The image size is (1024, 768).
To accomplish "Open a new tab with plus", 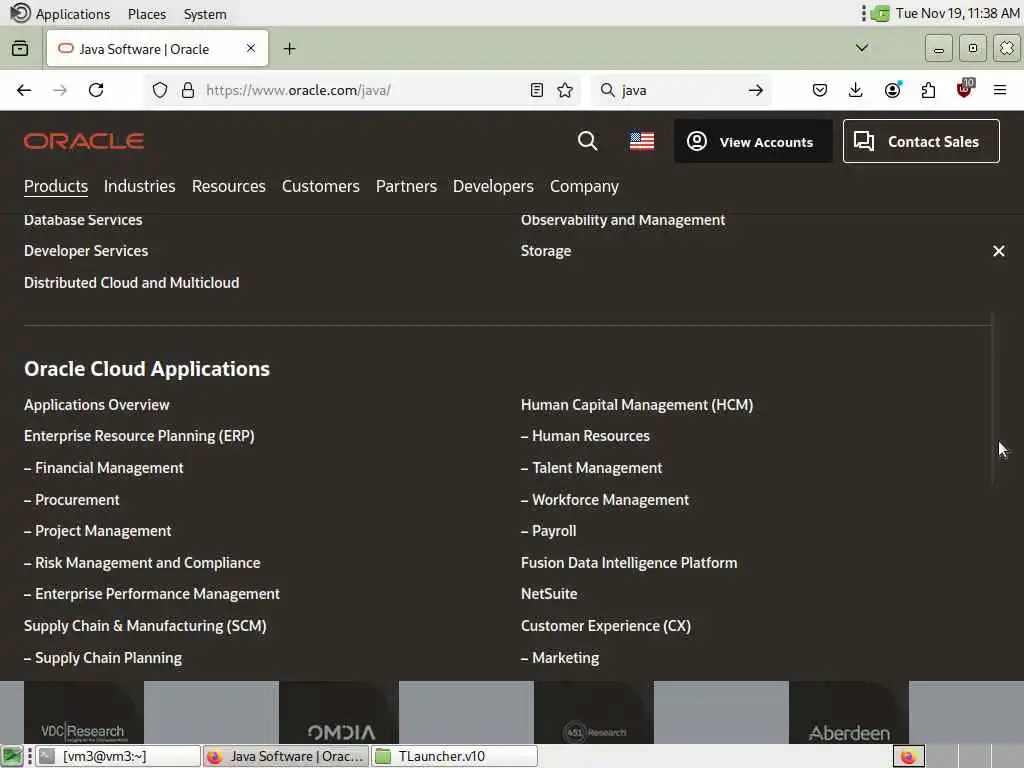I will (x=289, y=48).
